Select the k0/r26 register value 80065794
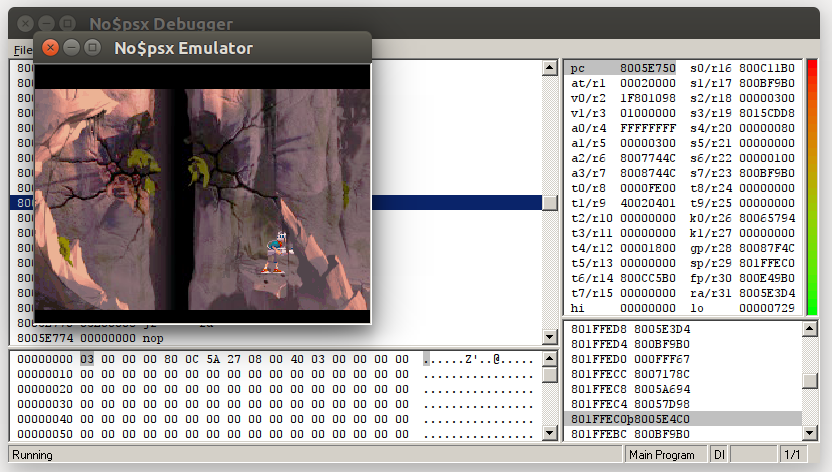The image size is (832, 472). (767, 218)
